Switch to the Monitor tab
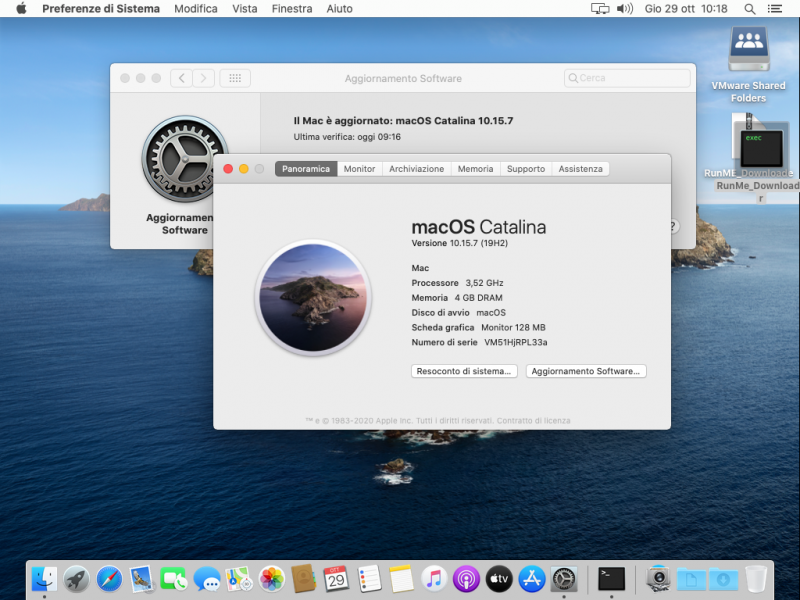 tap(360, 169)
